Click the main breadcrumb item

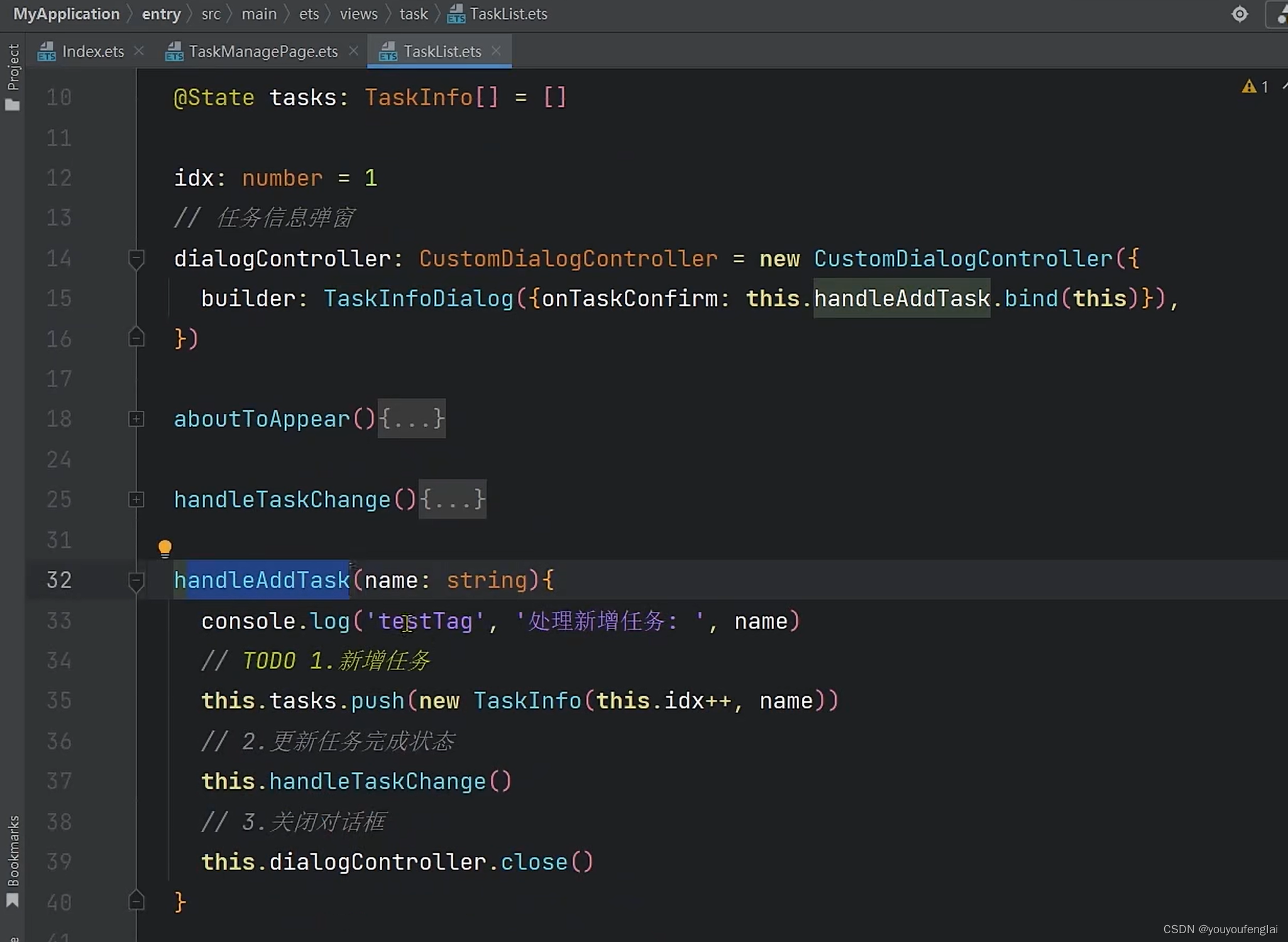(259, 14)
